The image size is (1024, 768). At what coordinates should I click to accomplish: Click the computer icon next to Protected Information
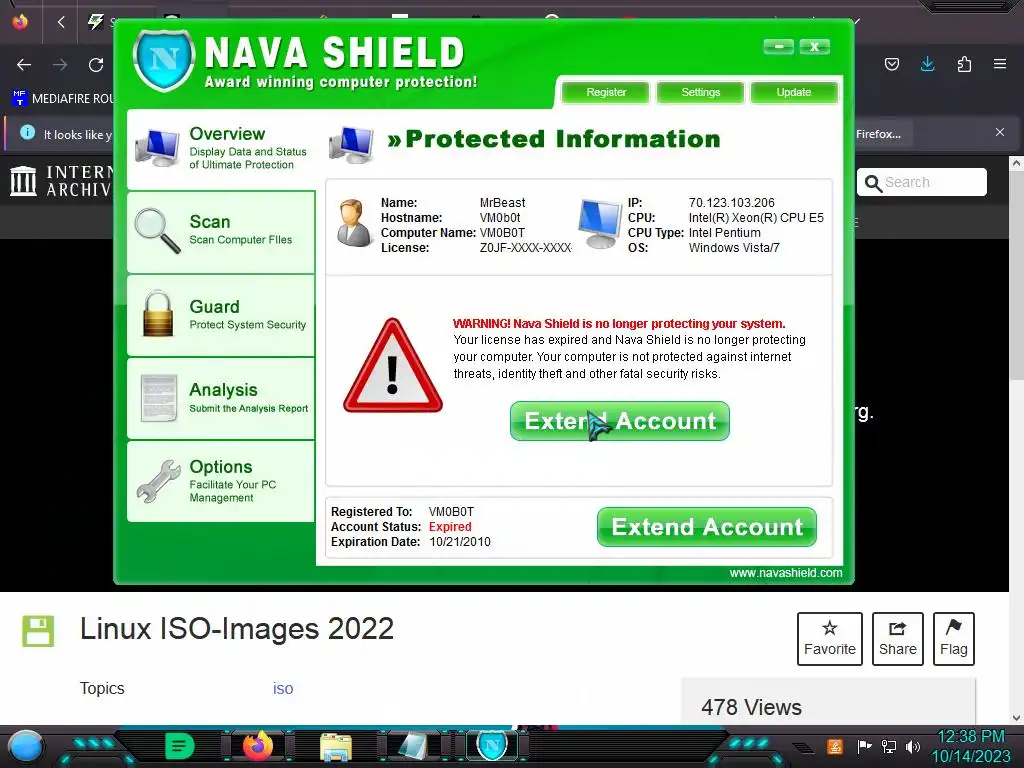[351, 145]
